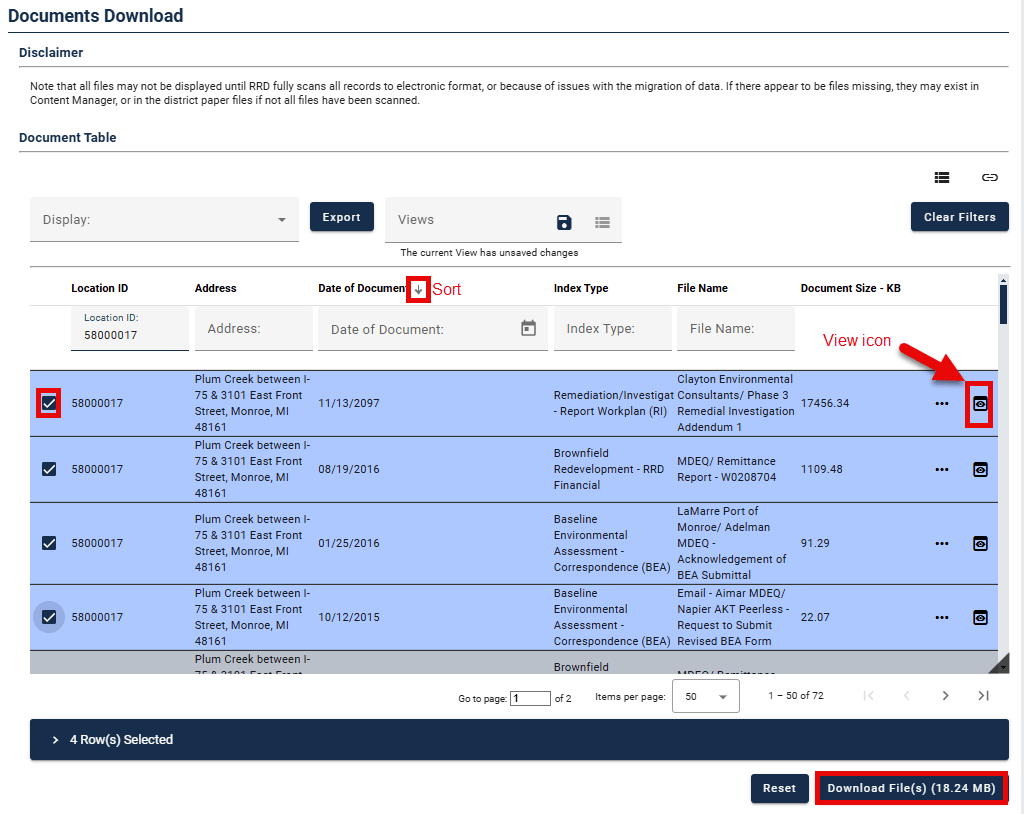View the 10/12/2015 Revised BEA Form document

(x=980, y=617)
